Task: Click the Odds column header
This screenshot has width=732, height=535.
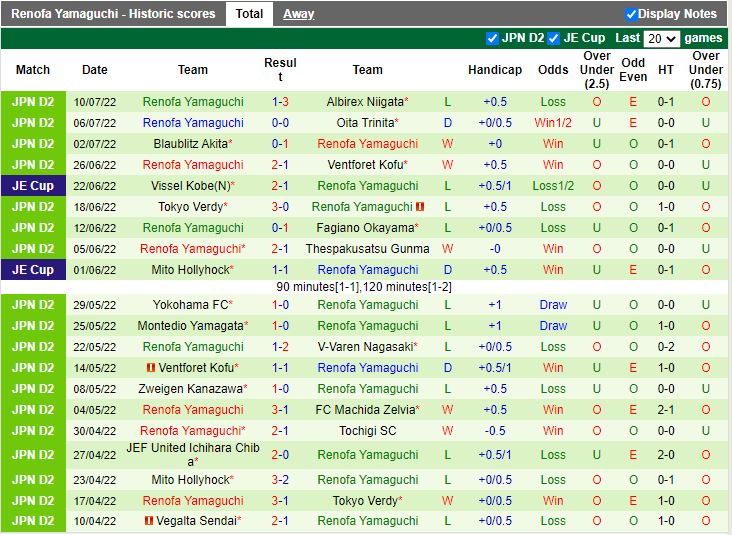Action: pyautogui.click(x=553, y=70)
